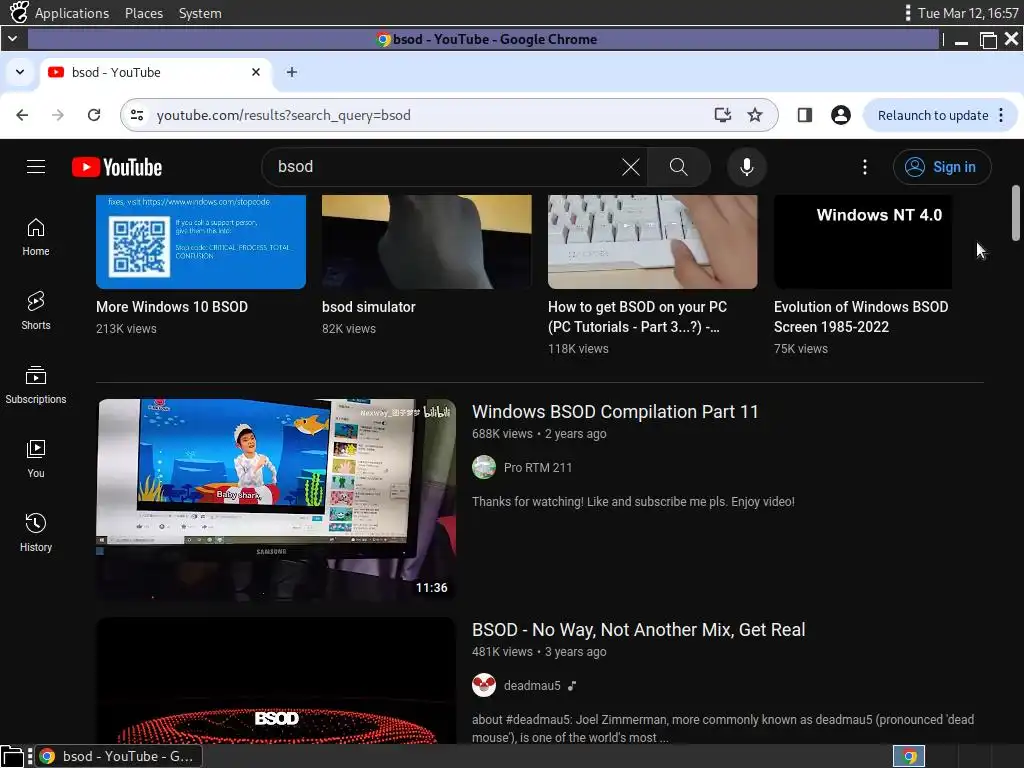
Task: Go to YouTube home via logo
Action: pos(117,167)
